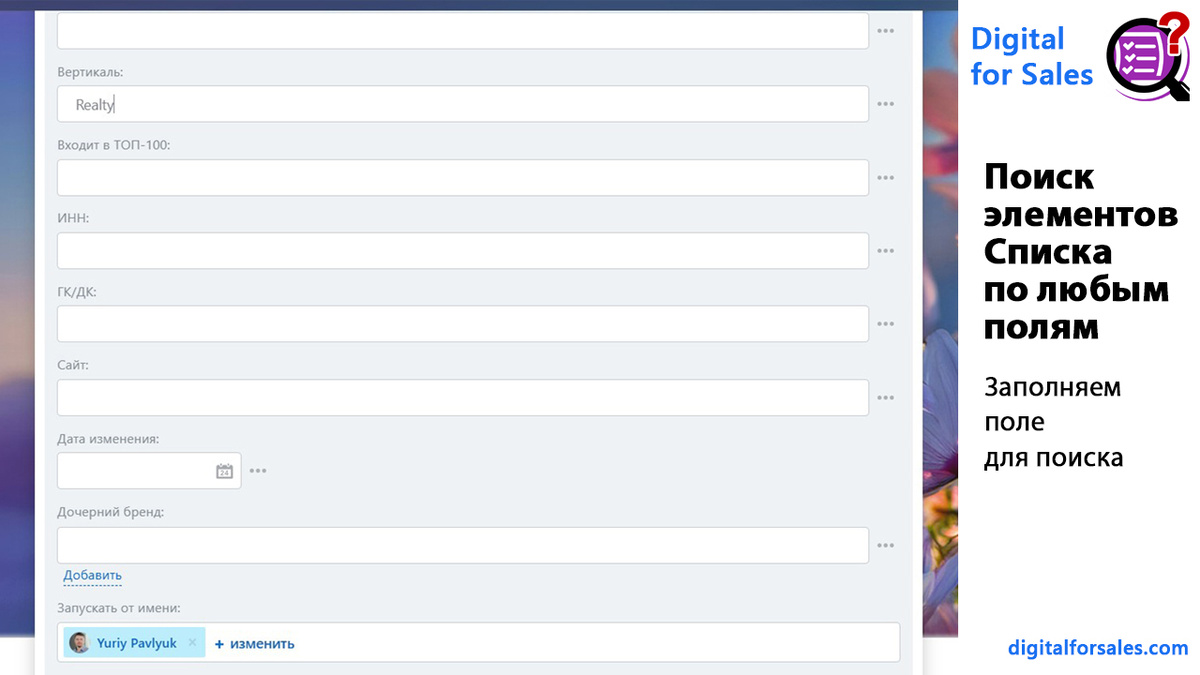Click the Сайт label
Viewport: 1200px width, 675px height.
point(73,365)
